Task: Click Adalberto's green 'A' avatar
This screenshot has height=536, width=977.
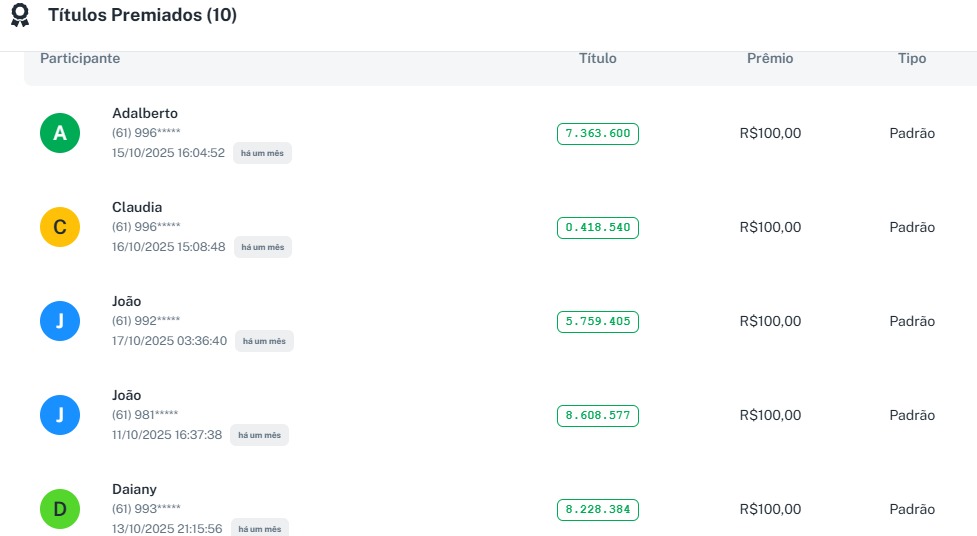Action: (x=60, y=133)
